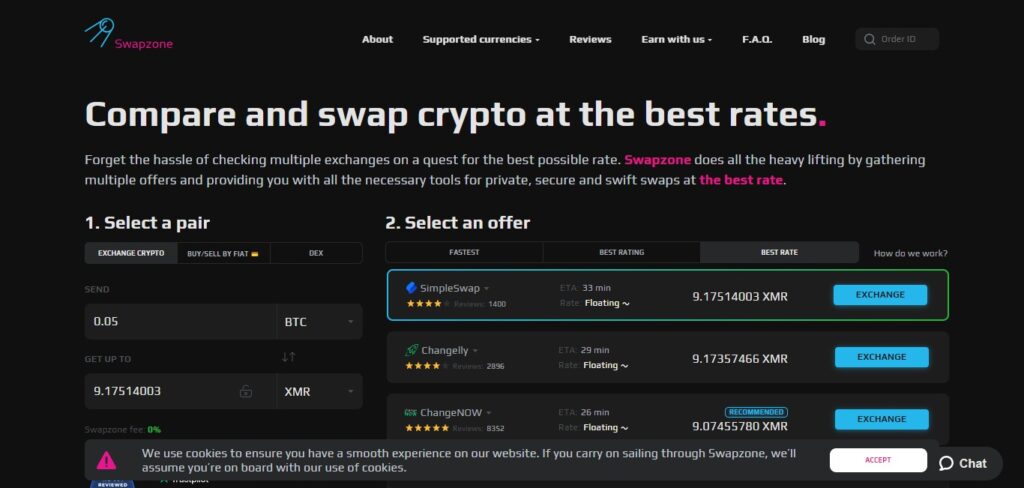This screenshot has height=488, width=1024.
Task: Expand the Supported currencies menu
Action: tap(481, 39)
